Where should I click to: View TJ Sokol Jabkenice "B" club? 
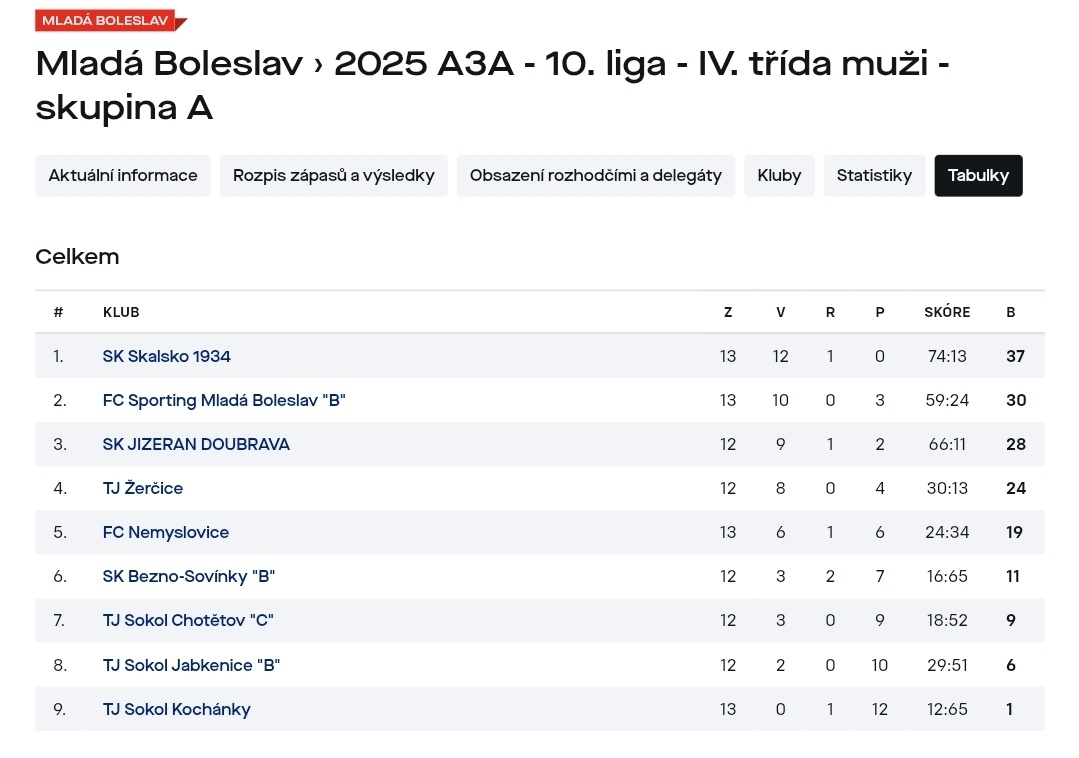point(191,665)
